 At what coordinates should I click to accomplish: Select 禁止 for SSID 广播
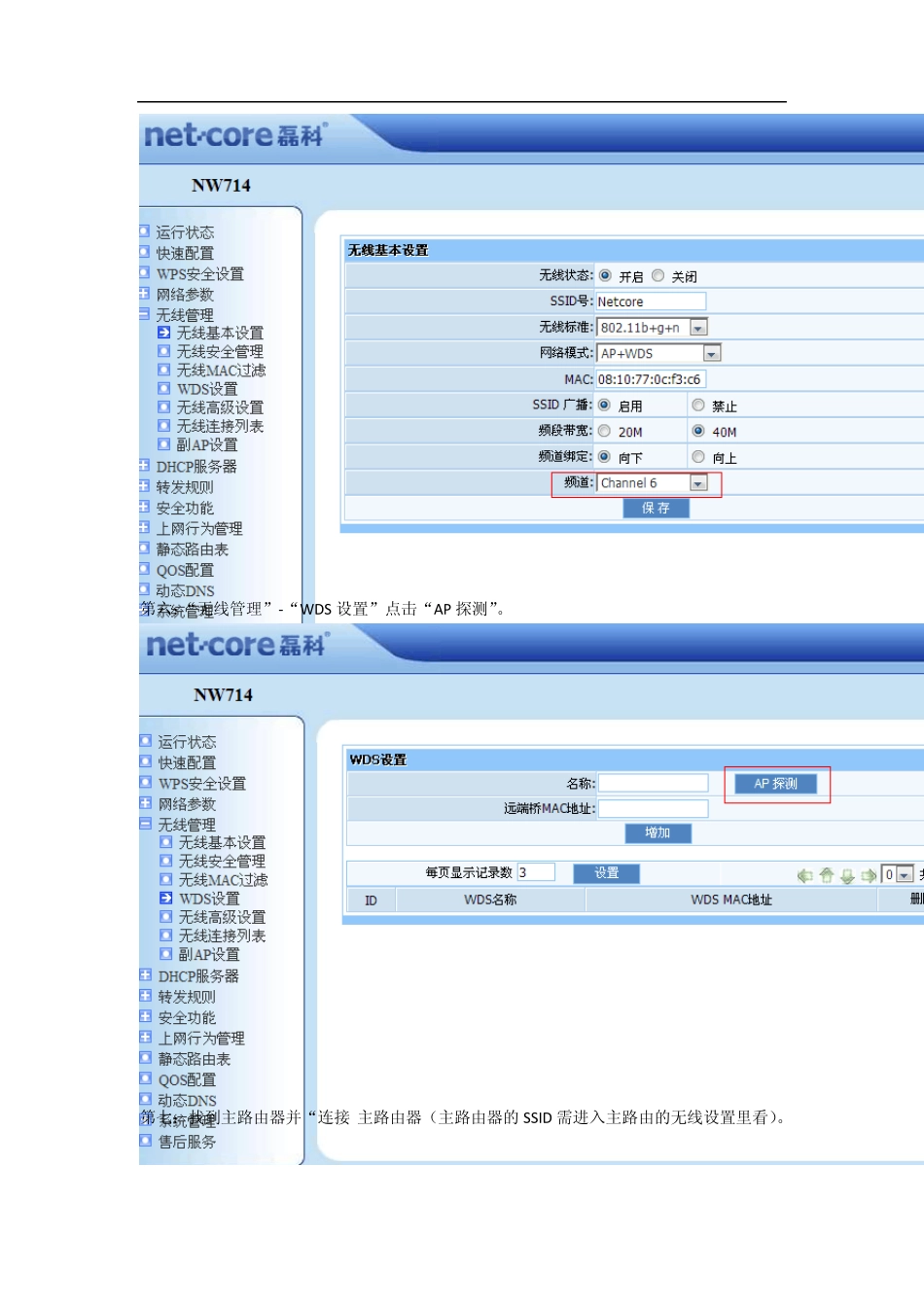pos(697,405)
